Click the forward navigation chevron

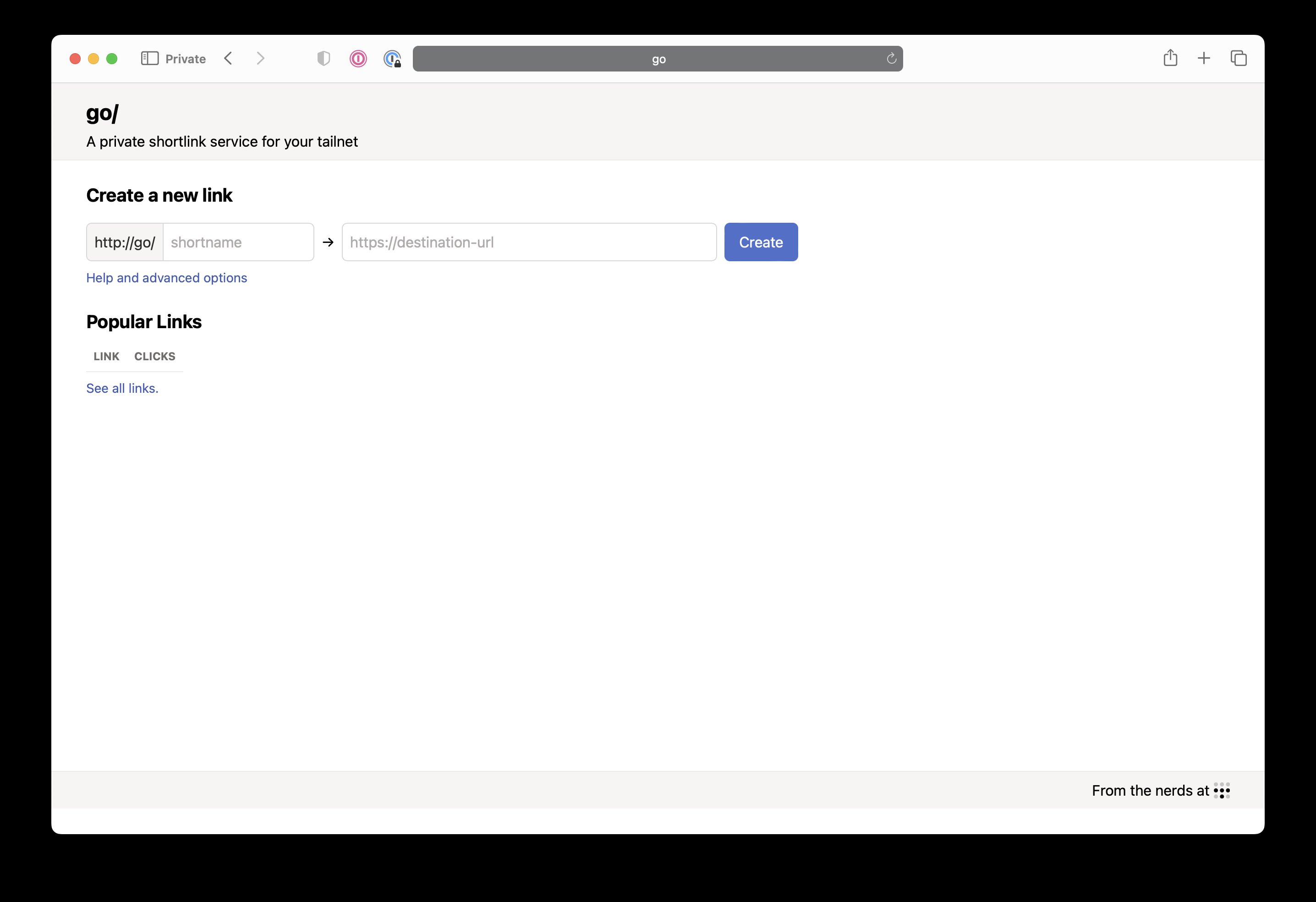pyautogui.click(x=260, y=58)
